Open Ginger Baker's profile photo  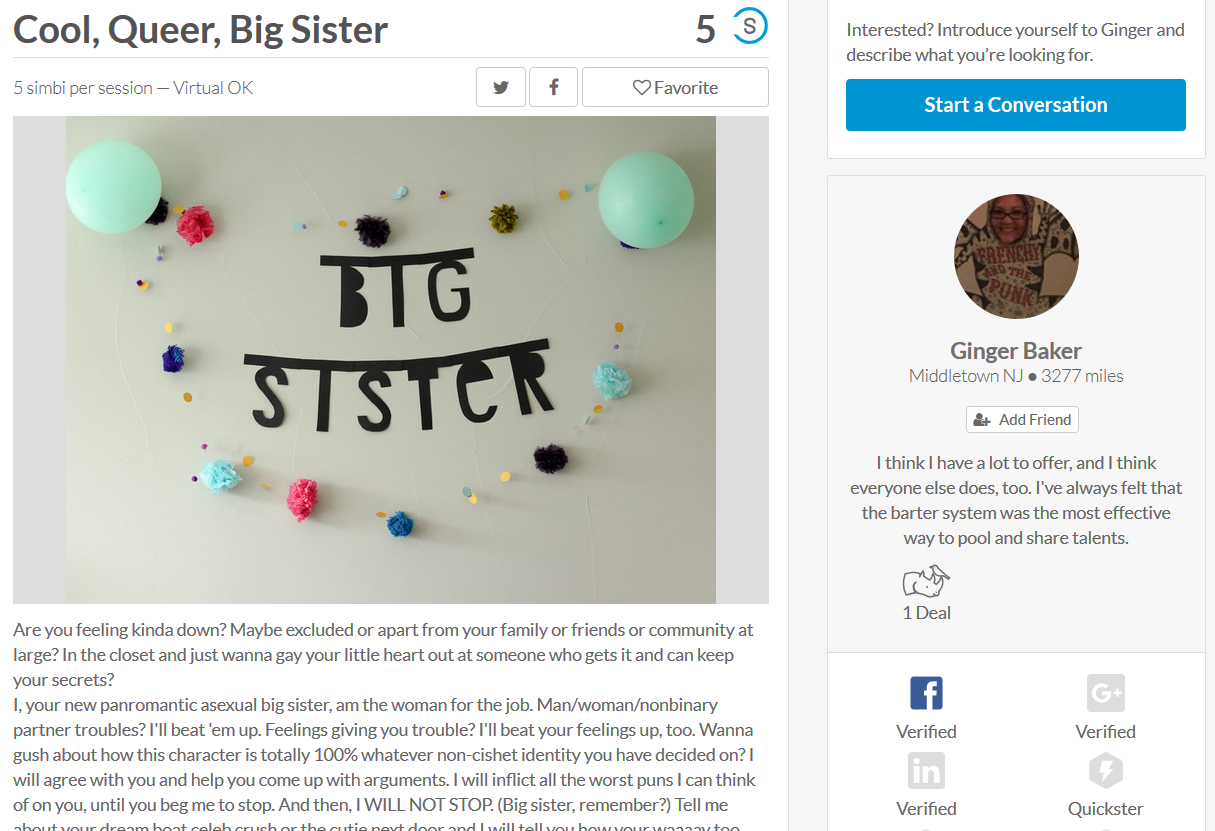point(1016,257)
